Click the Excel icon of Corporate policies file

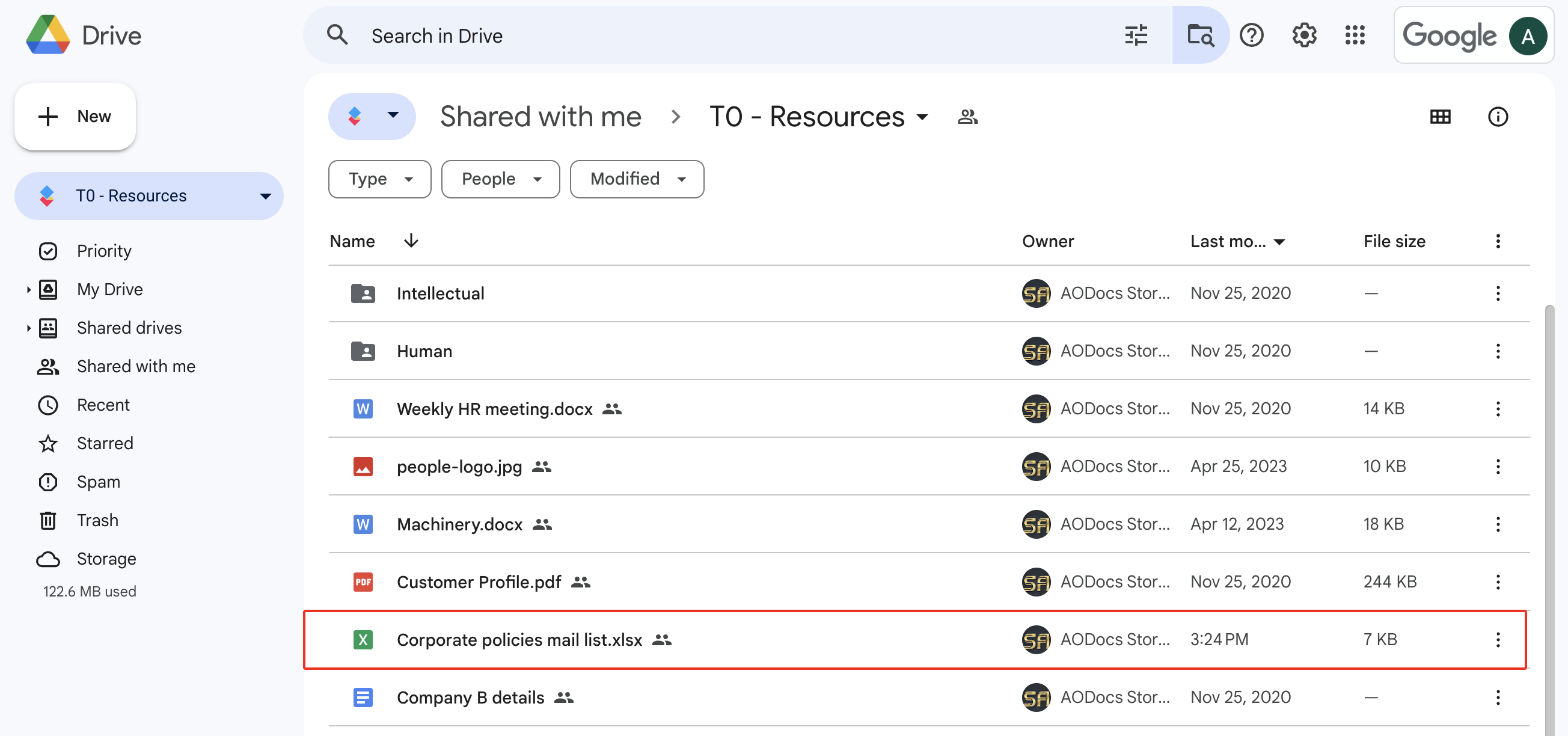coord(363,640)
